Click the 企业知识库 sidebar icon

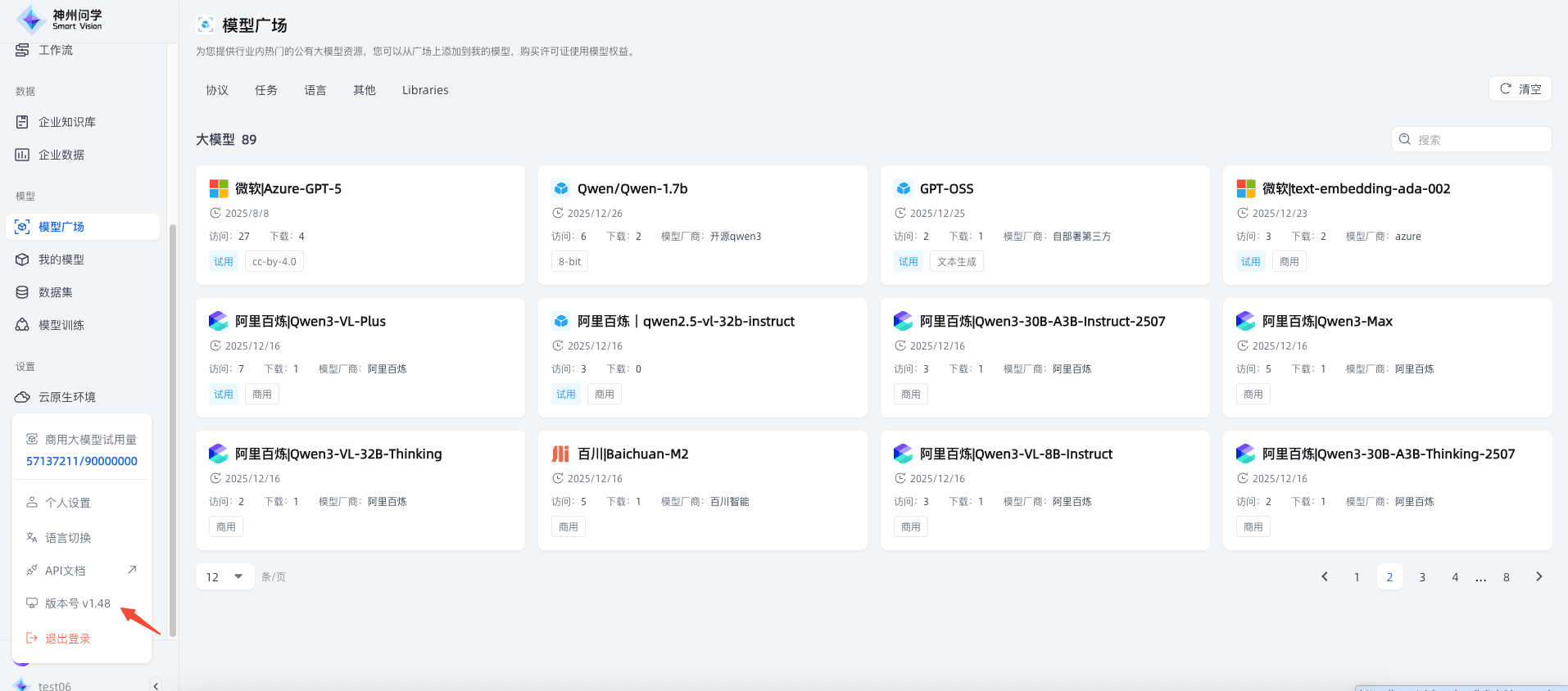(x=22, y=122)
